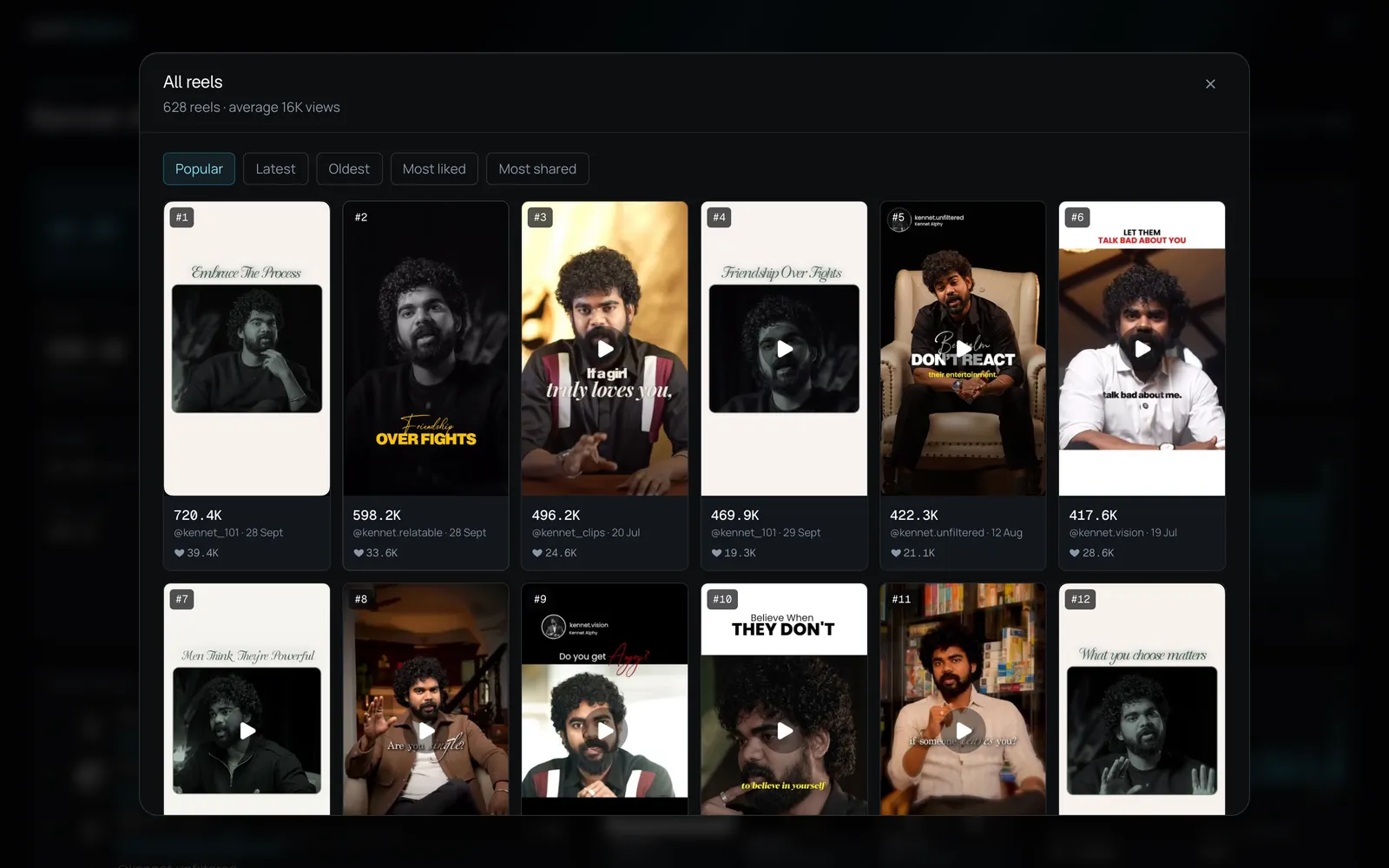This screenshot has width=1389, height=868.
Task: Click the 417.6K view count
Action: 1093,515
